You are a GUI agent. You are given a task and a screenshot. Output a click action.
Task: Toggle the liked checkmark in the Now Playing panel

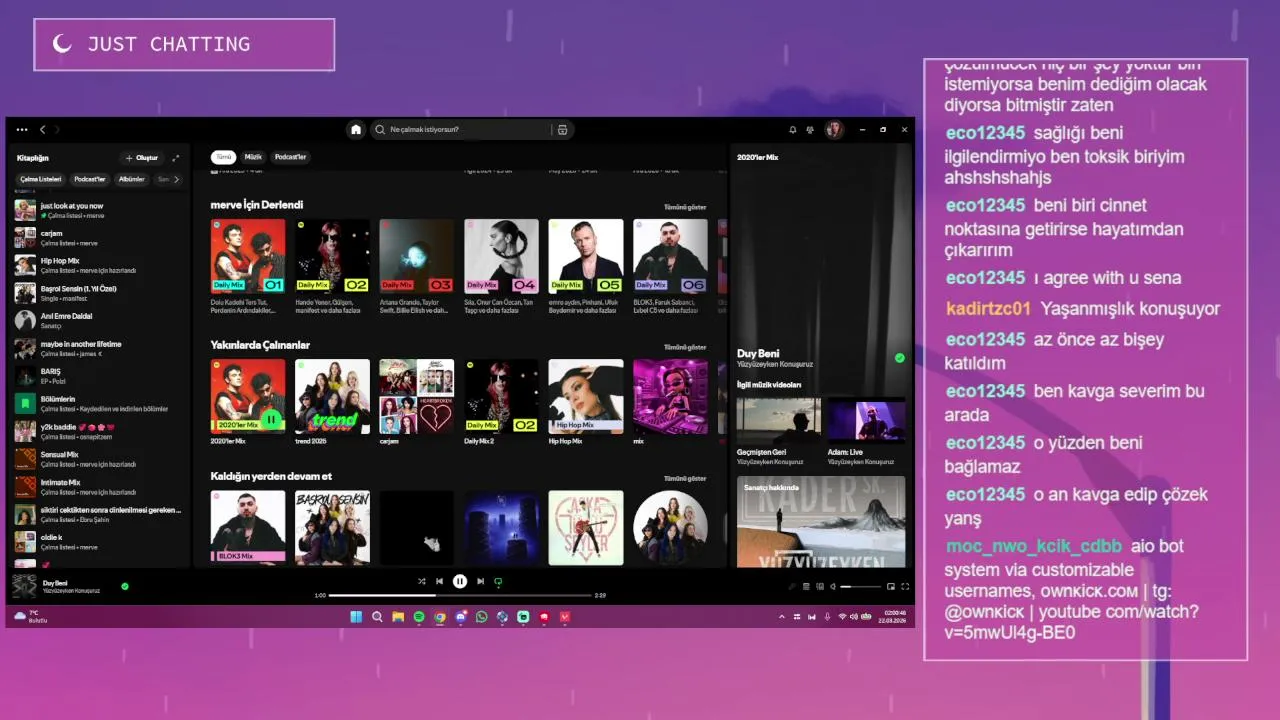(x=899, y=357)
